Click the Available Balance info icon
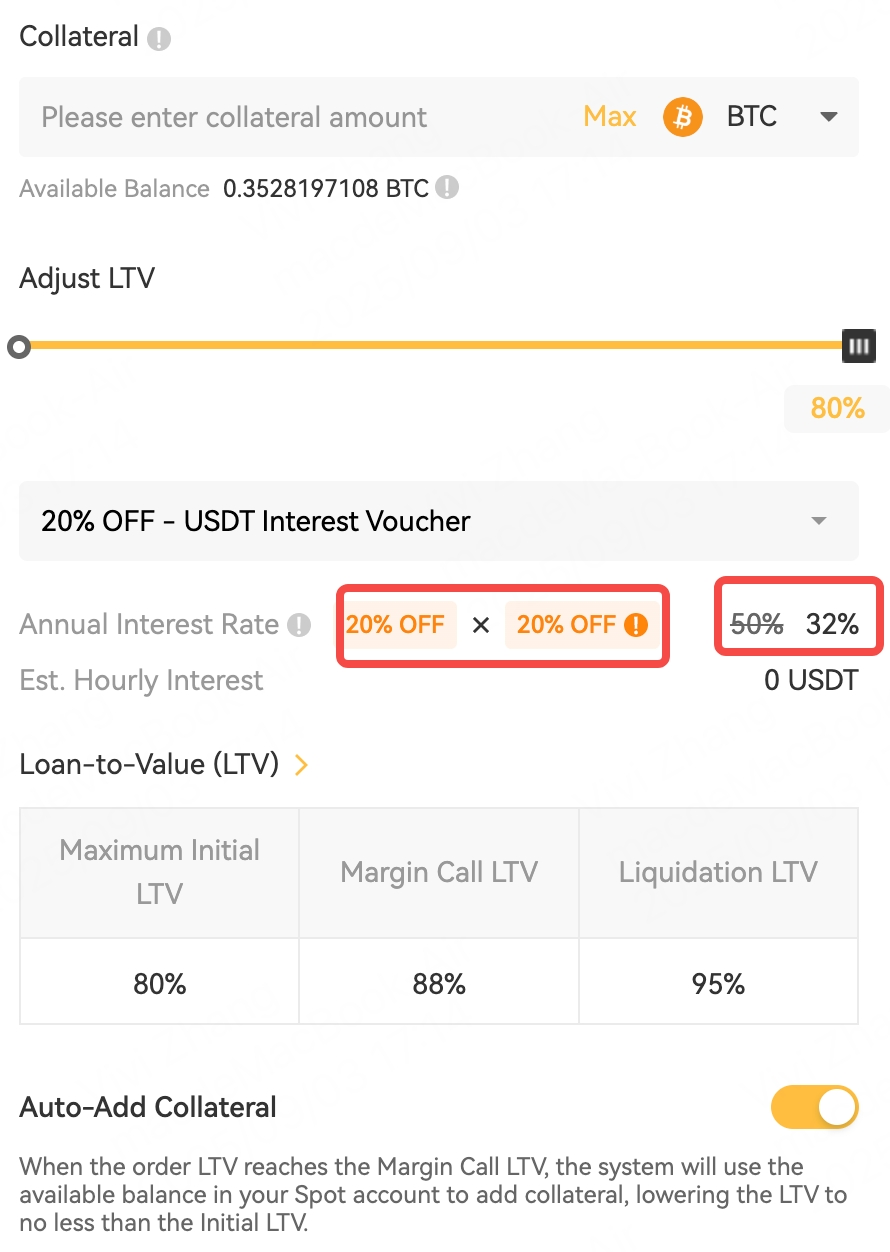Viewport: 890px width, 1252px height. 446,188
